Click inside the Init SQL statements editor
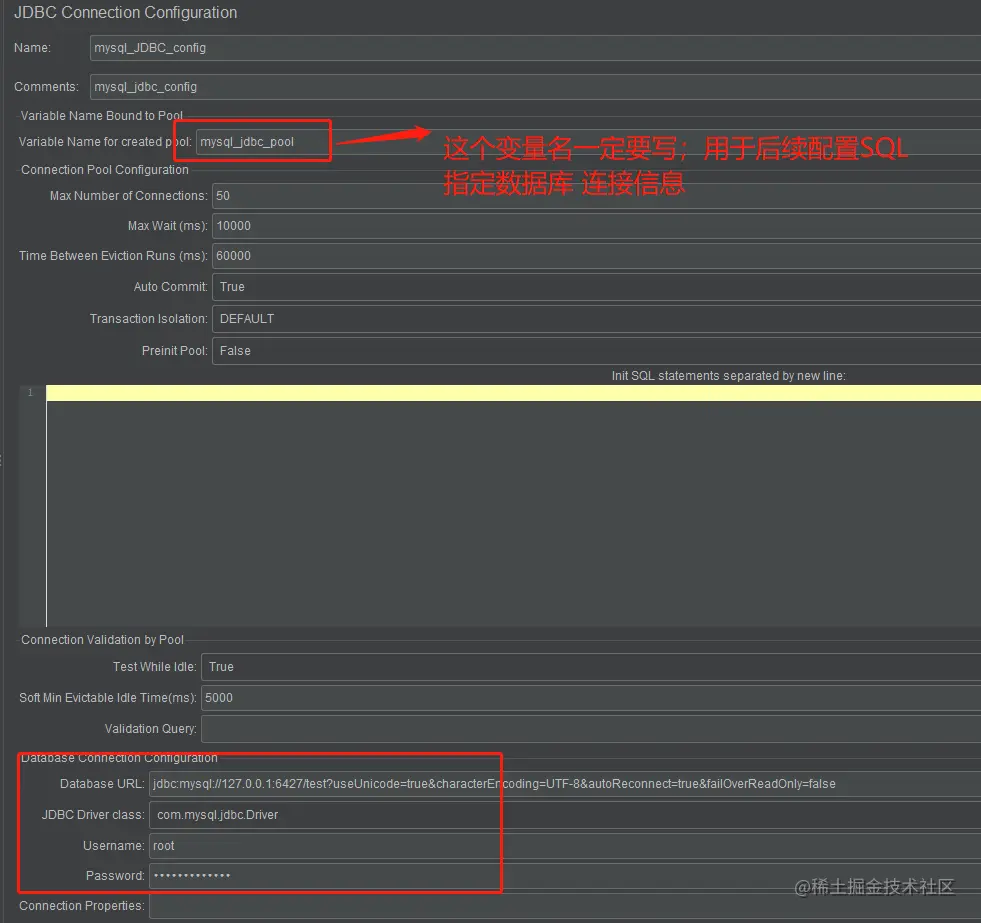 tap(513, 506)
